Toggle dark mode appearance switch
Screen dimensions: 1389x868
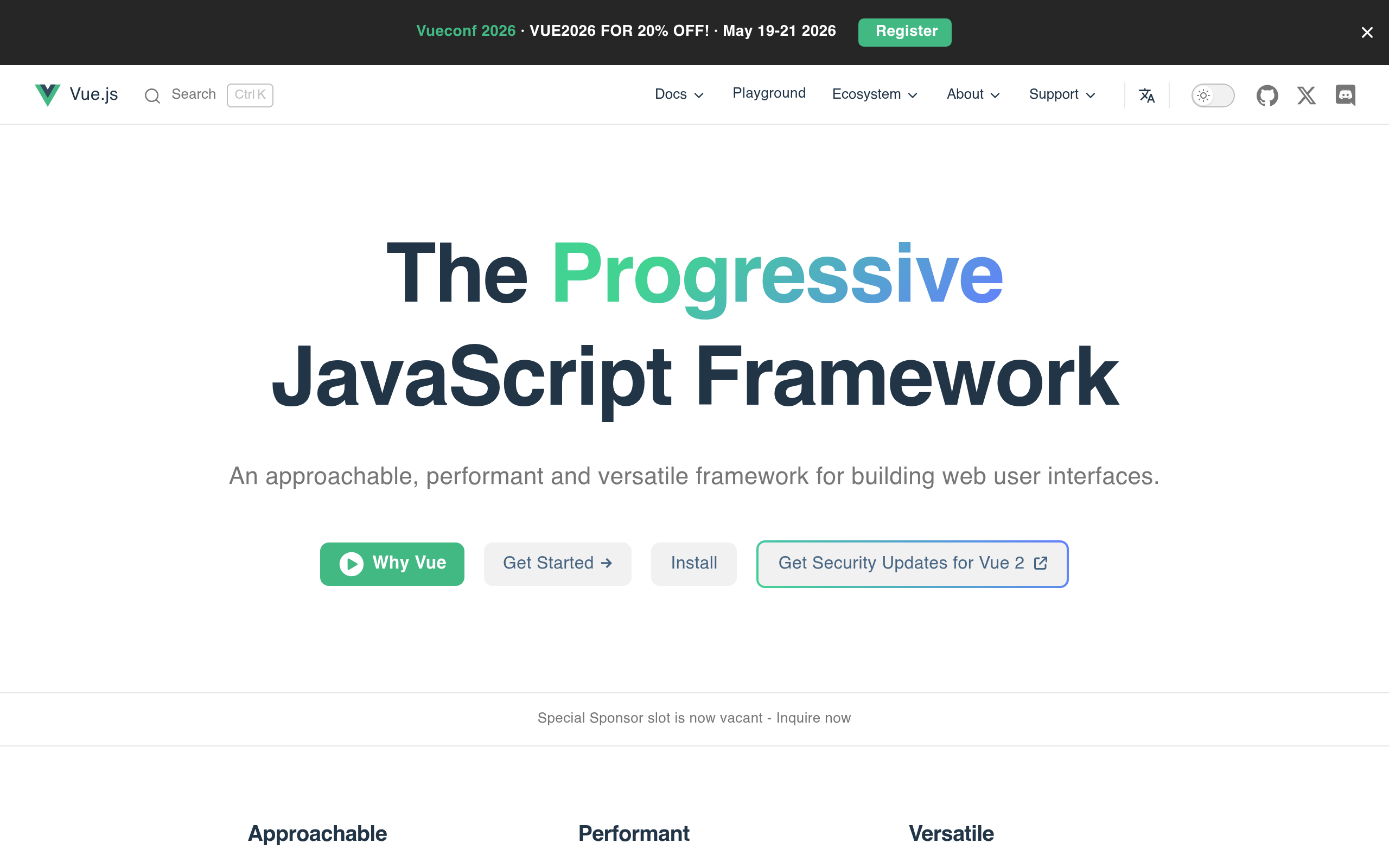click(x=1212, y=95)
